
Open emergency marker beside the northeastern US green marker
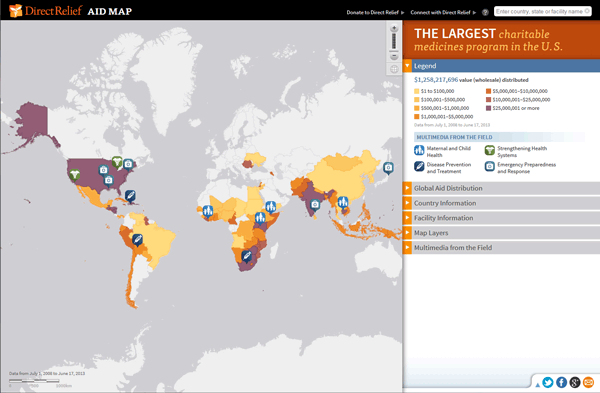(128, 165)
